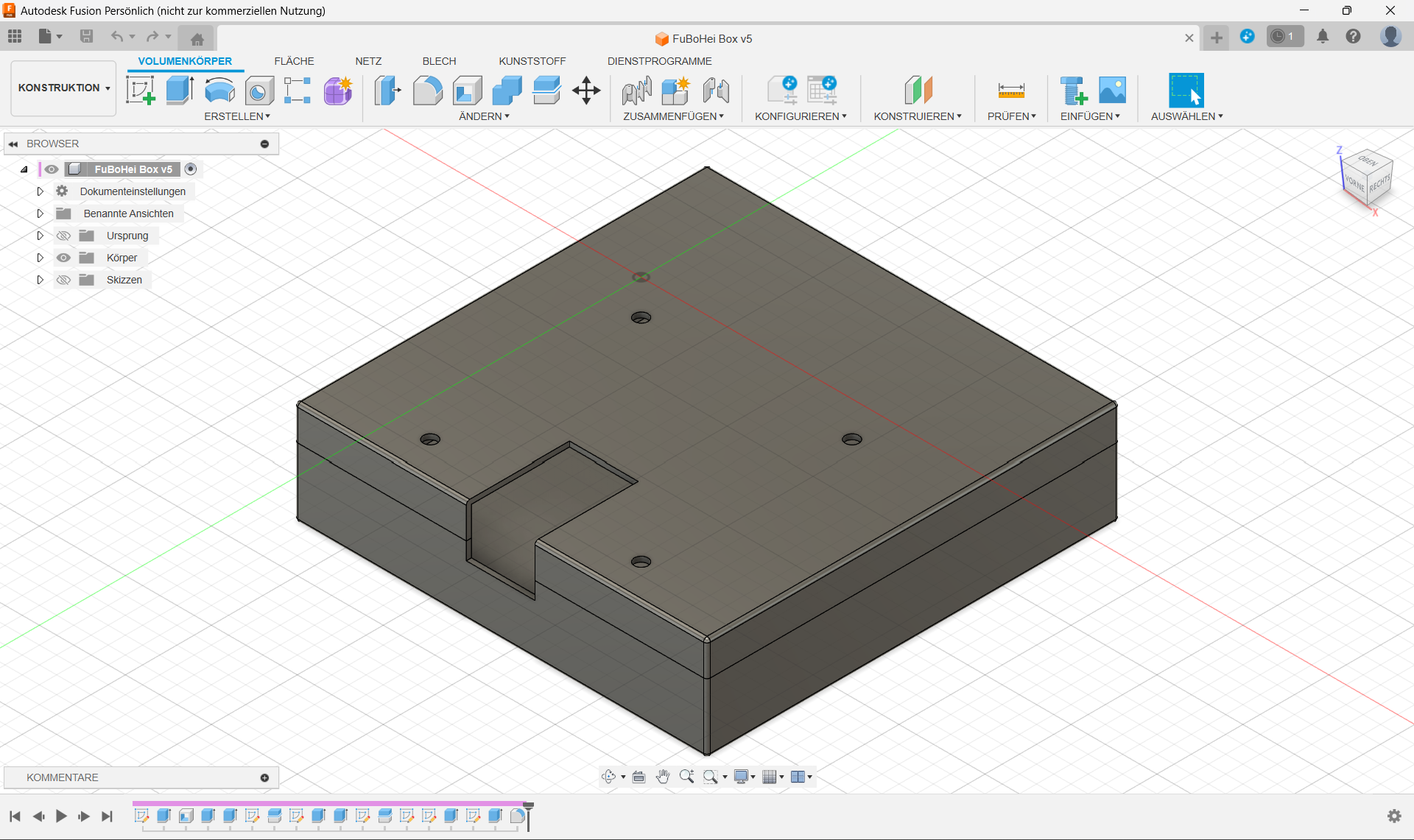
Task: Expand the Dokumenteinstellungen node
Action: 41,191
